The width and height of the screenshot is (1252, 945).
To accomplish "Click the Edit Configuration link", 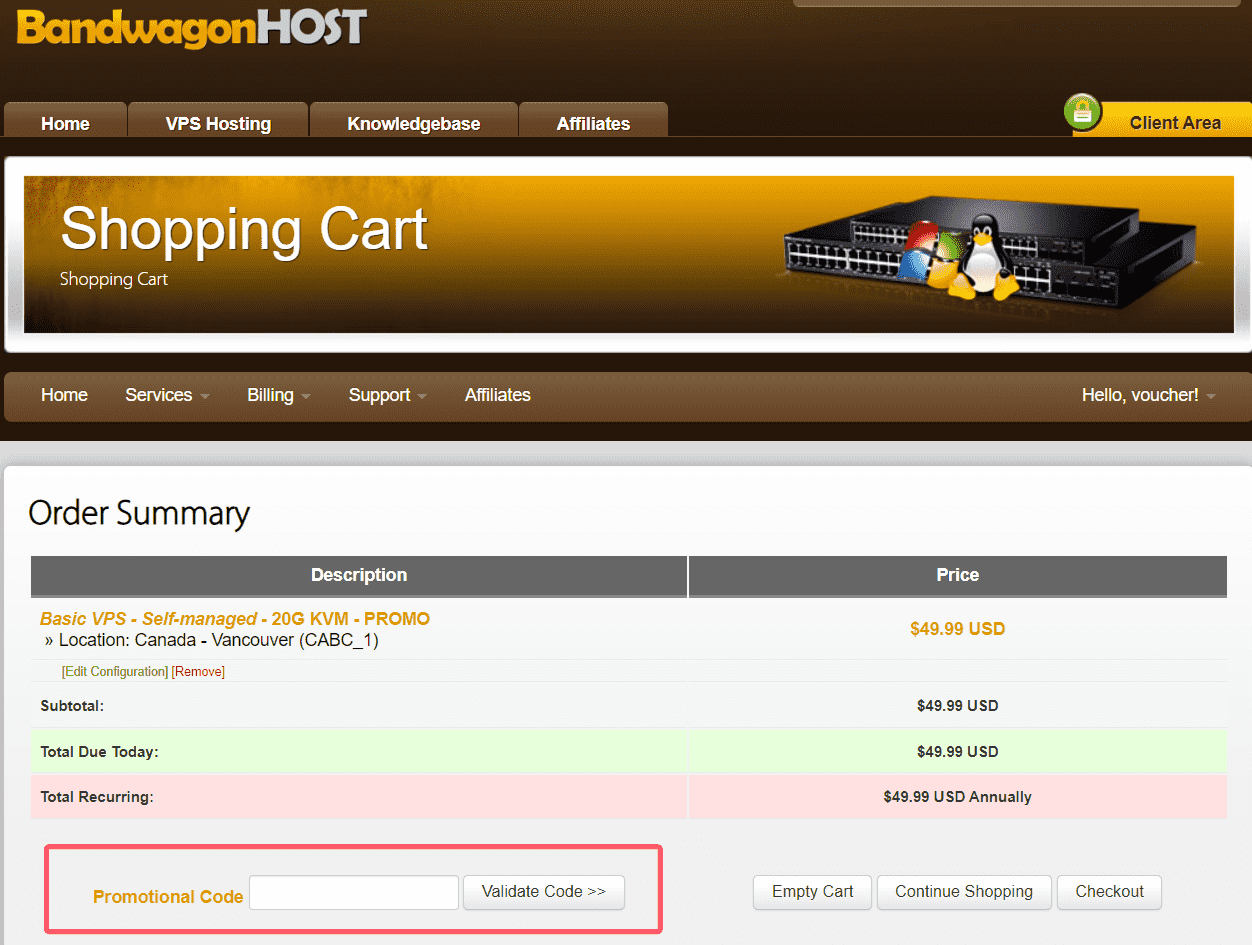I will point(115,672).
